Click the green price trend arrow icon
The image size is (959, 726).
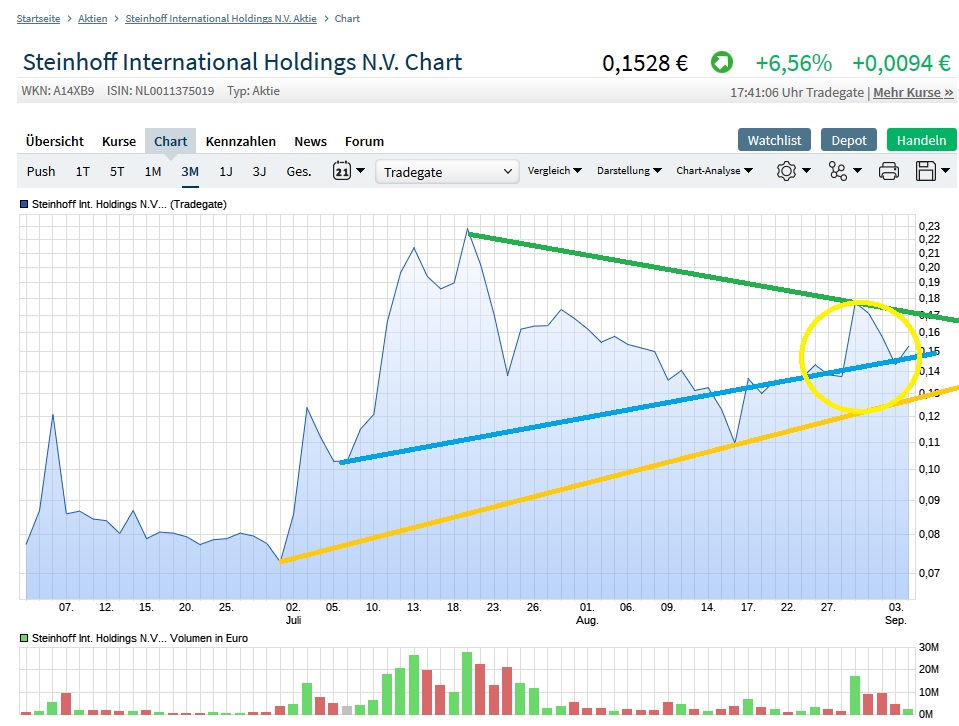(x=722, y=62)
